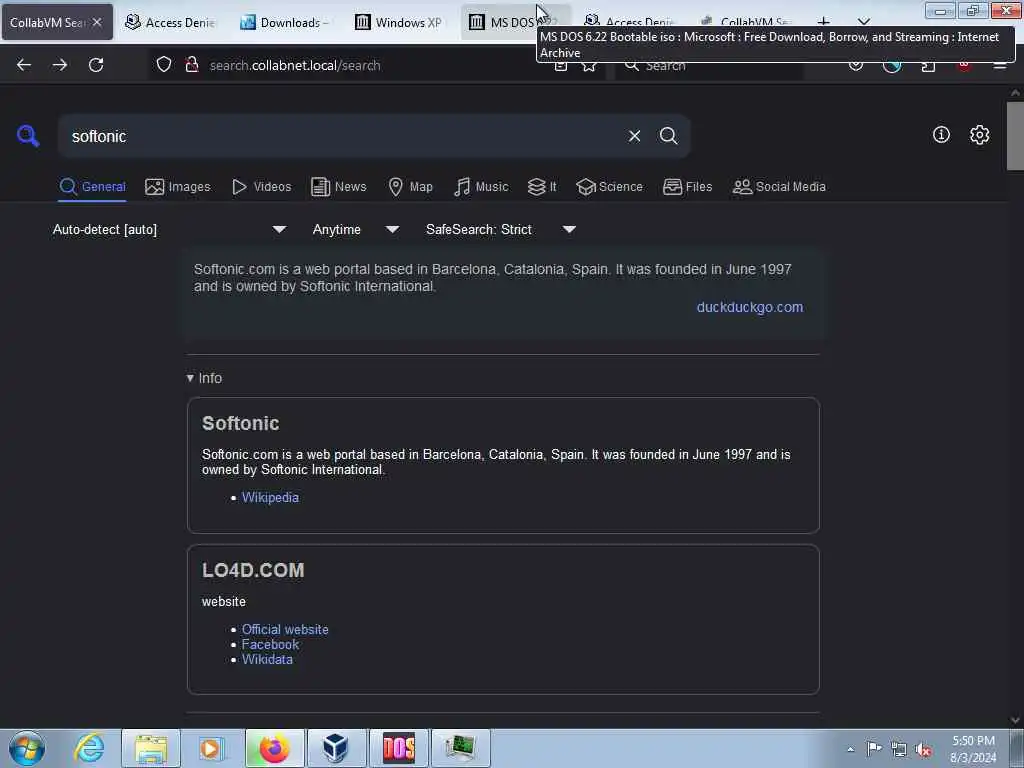Open the search engine info icon
The height and width of the screenshot is (768, 1024).
(x=941, y=135)
